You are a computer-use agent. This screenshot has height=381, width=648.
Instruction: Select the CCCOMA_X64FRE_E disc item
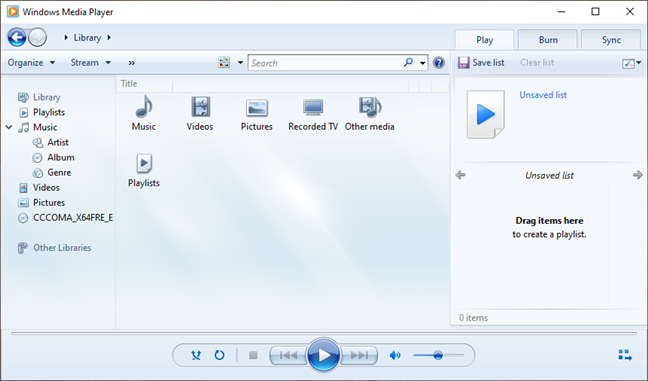[x=65, y=218]
